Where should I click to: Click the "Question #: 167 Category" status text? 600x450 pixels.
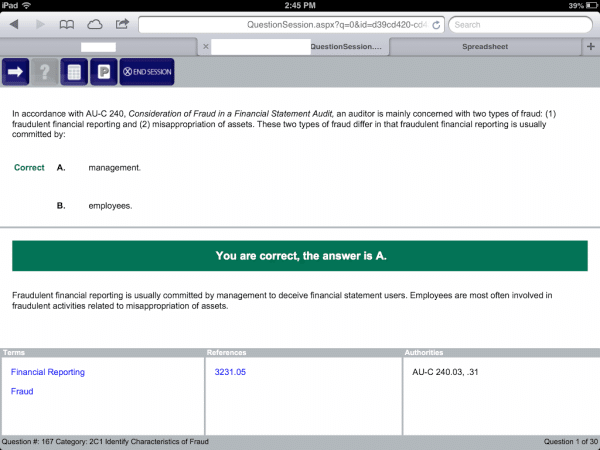[x=105, y=442]
